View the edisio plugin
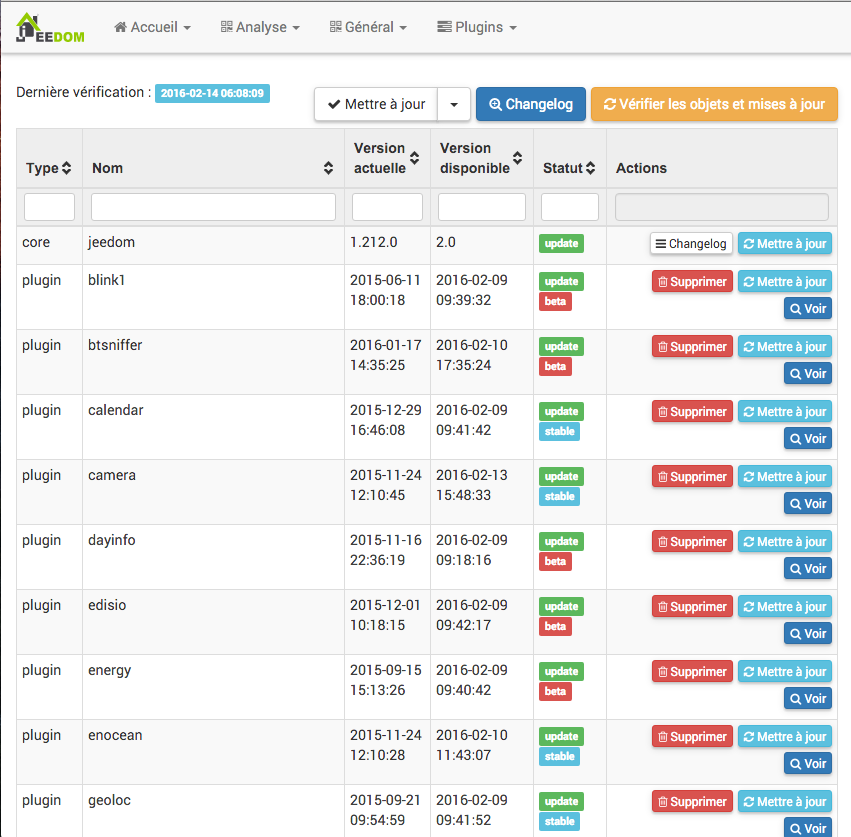The image size is (851, 837). (808, 633)
